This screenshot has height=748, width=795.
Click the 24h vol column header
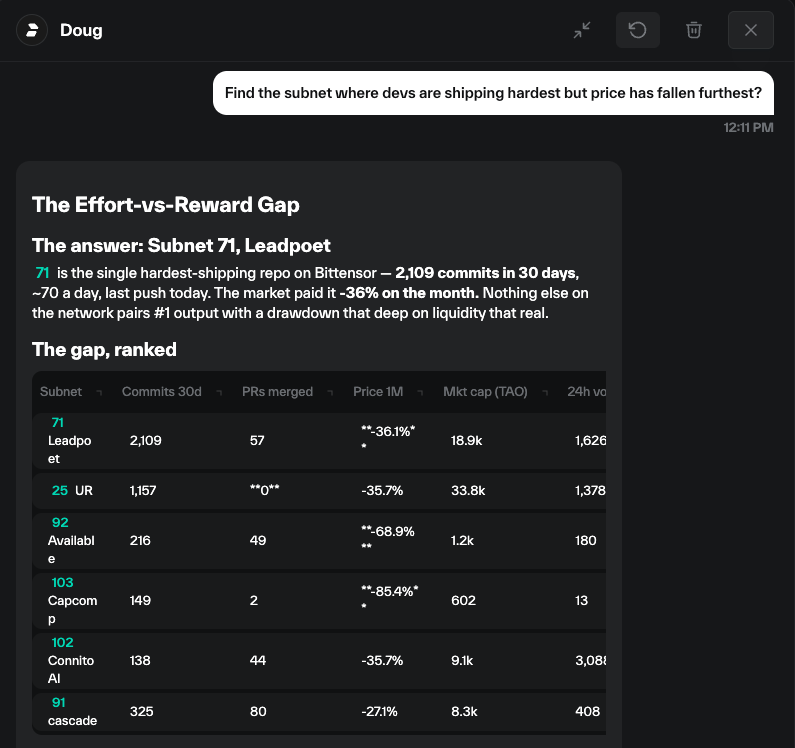click(x=586, y=391)
